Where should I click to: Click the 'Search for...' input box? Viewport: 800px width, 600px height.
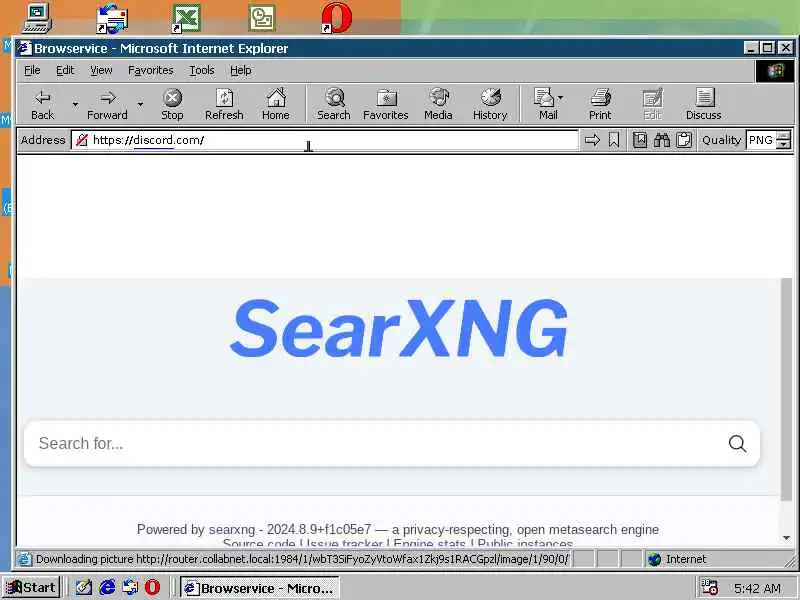point(378,443)
